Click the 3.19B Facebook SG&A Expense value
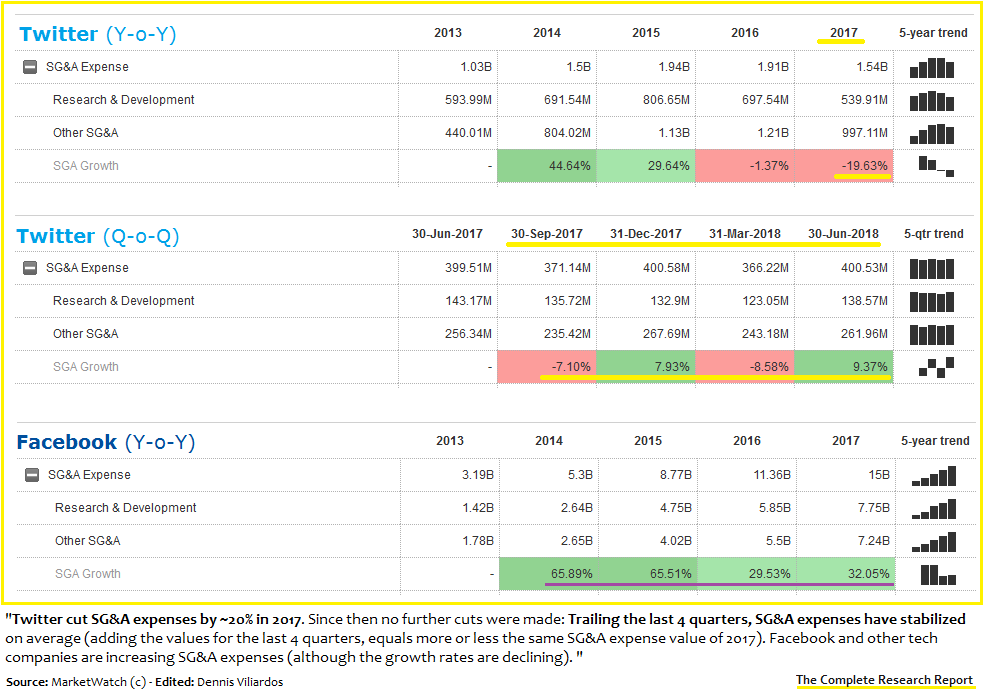 click(x=478, y=475)
